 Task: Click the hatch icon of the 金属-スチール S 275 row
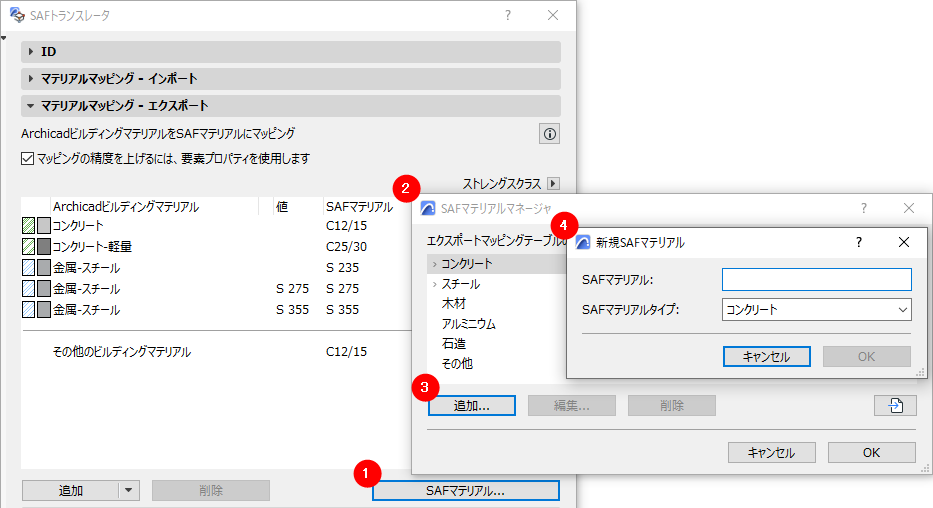click(x=29, y=289)
